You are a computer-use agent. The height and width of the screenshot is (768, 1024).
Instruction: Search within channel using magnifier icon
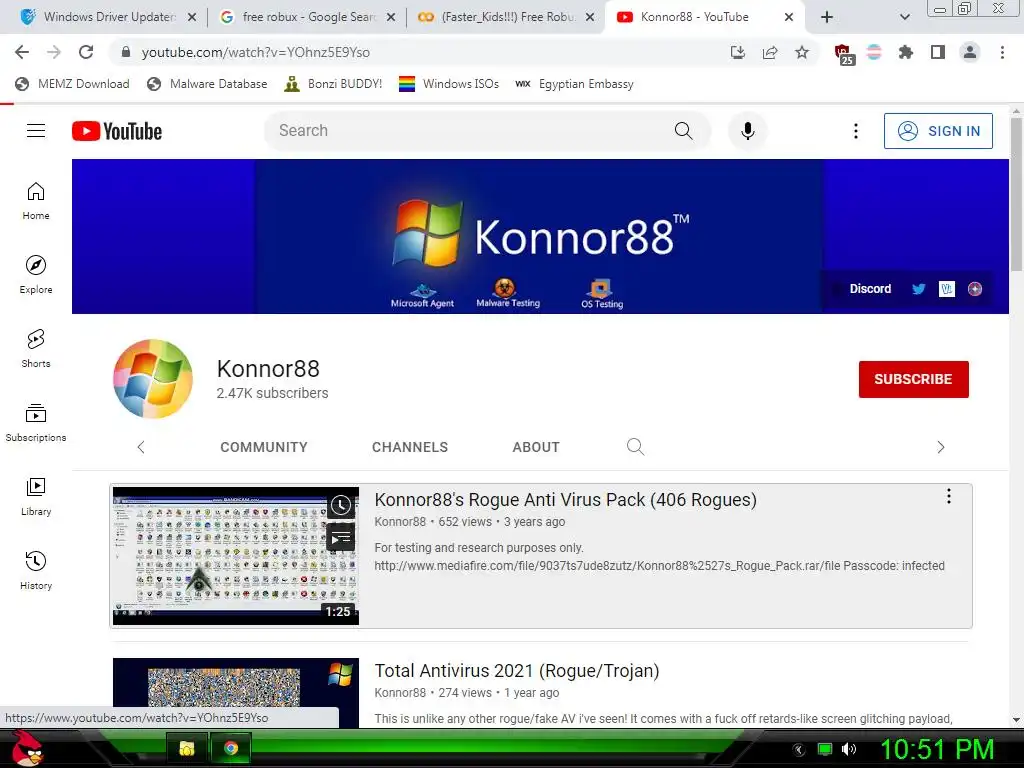[635, 447]
